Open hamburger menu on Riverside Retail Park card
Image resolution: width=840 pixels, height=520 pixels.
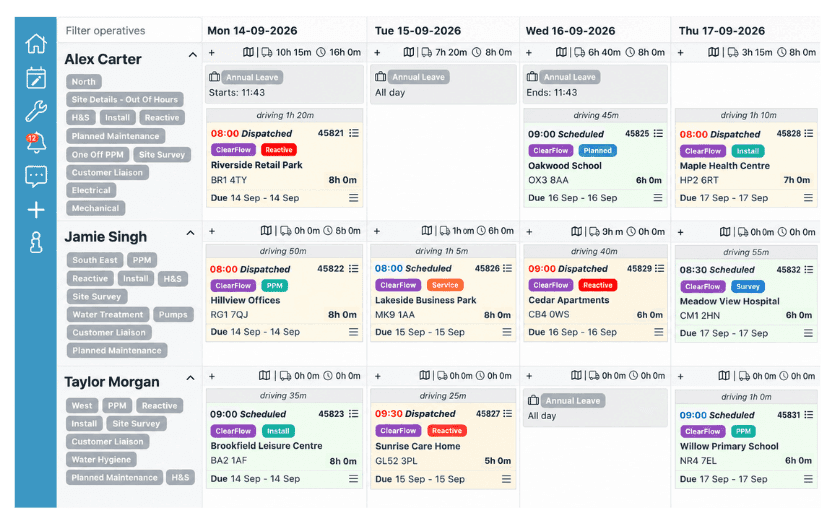click(354, 198)
